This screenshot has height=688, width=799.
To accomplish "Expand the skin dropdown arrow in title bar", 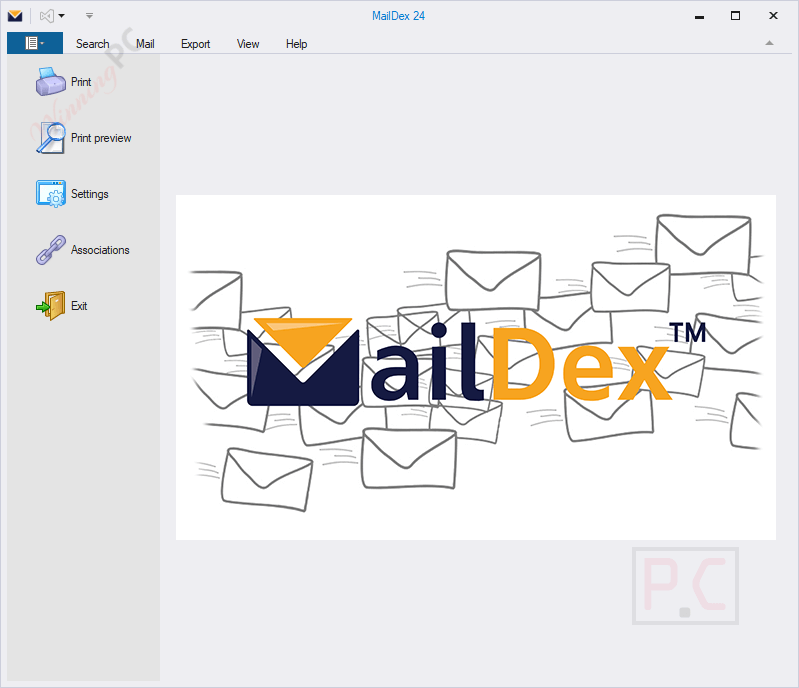I will (x=62, y=16).
